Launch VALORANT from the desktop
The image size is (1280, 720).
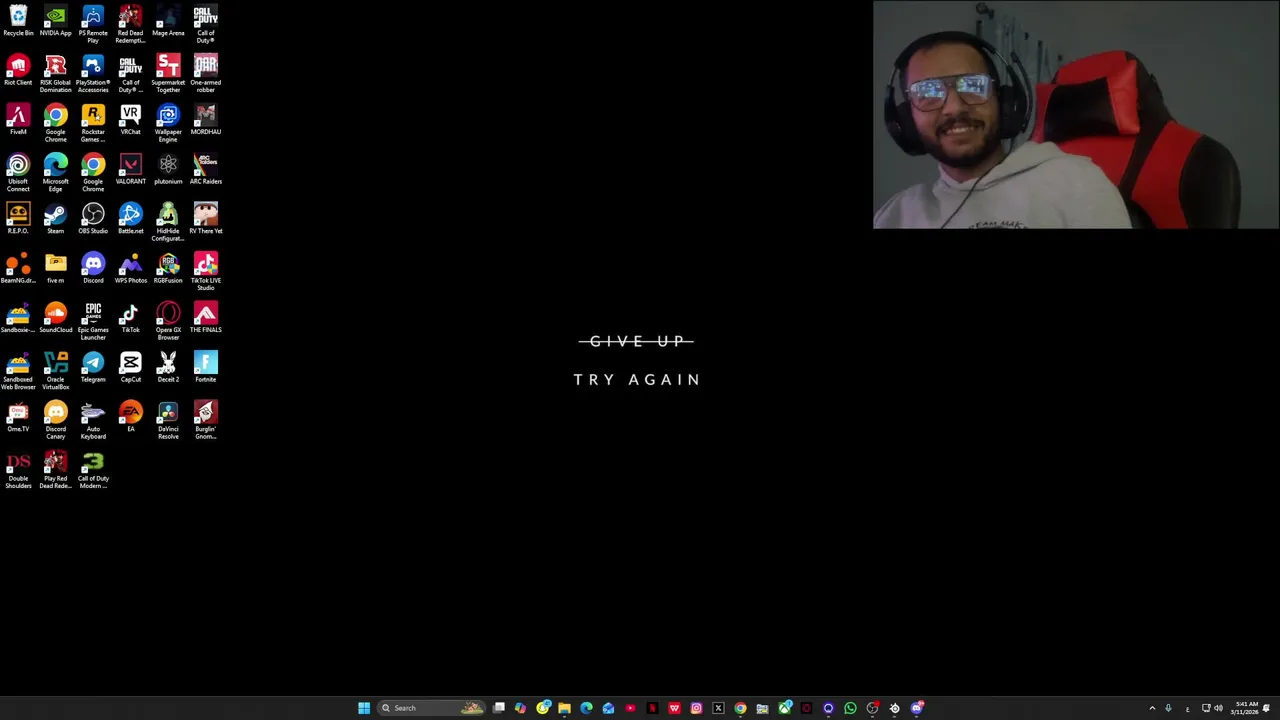point(130,170)
